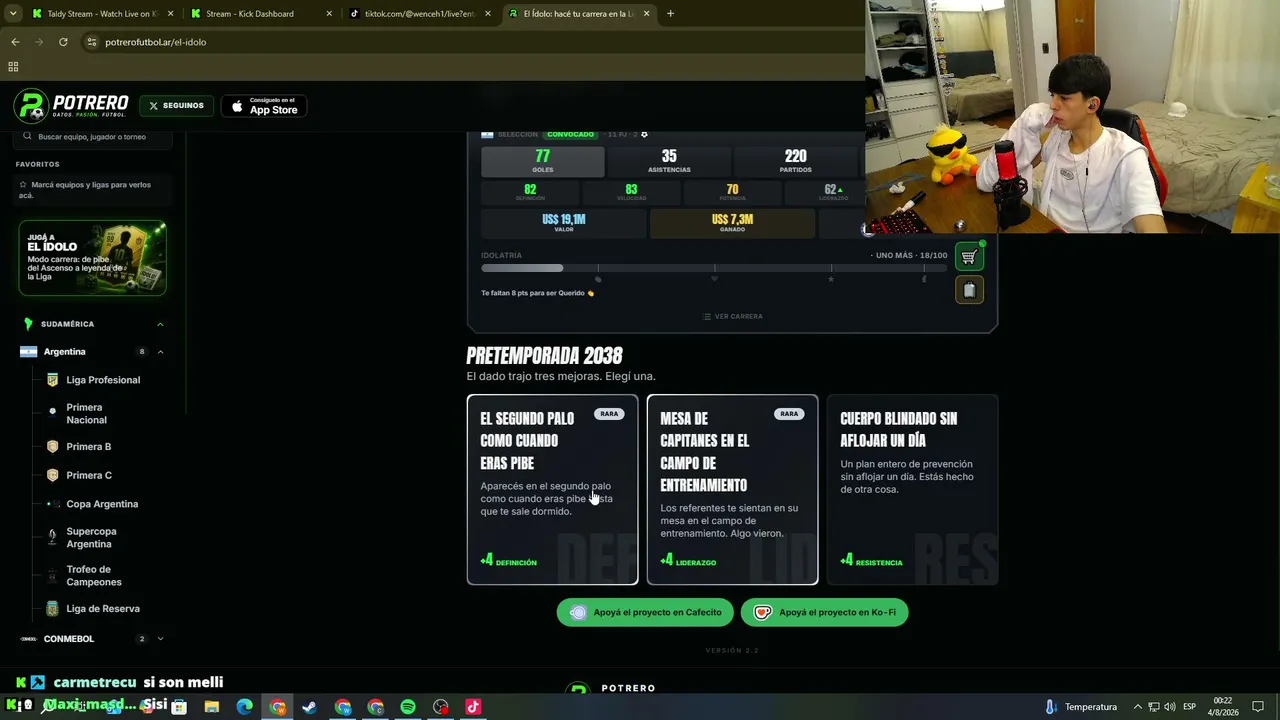Focus the team, player or tournament search field

coord(94,136)
